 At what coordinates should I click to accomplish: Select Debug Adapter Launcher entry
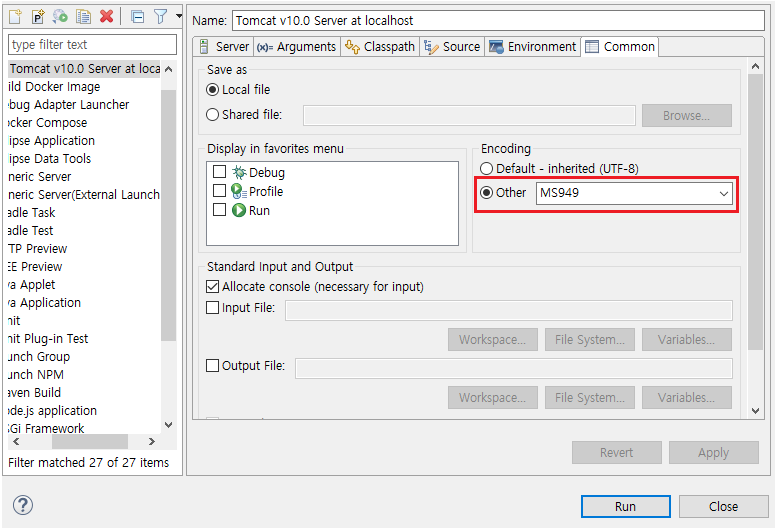click(x=69, y=104)
